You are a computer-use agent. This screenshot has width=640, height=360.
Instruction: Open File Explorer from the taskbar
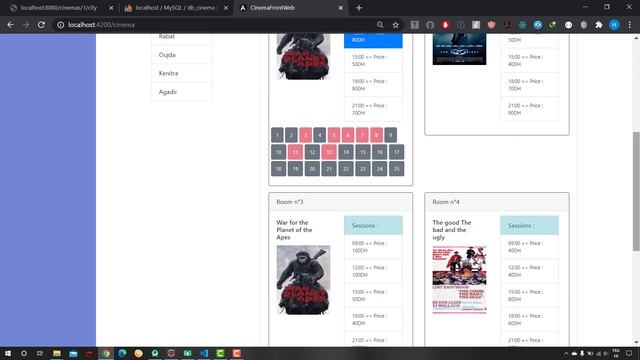(57, 353)
